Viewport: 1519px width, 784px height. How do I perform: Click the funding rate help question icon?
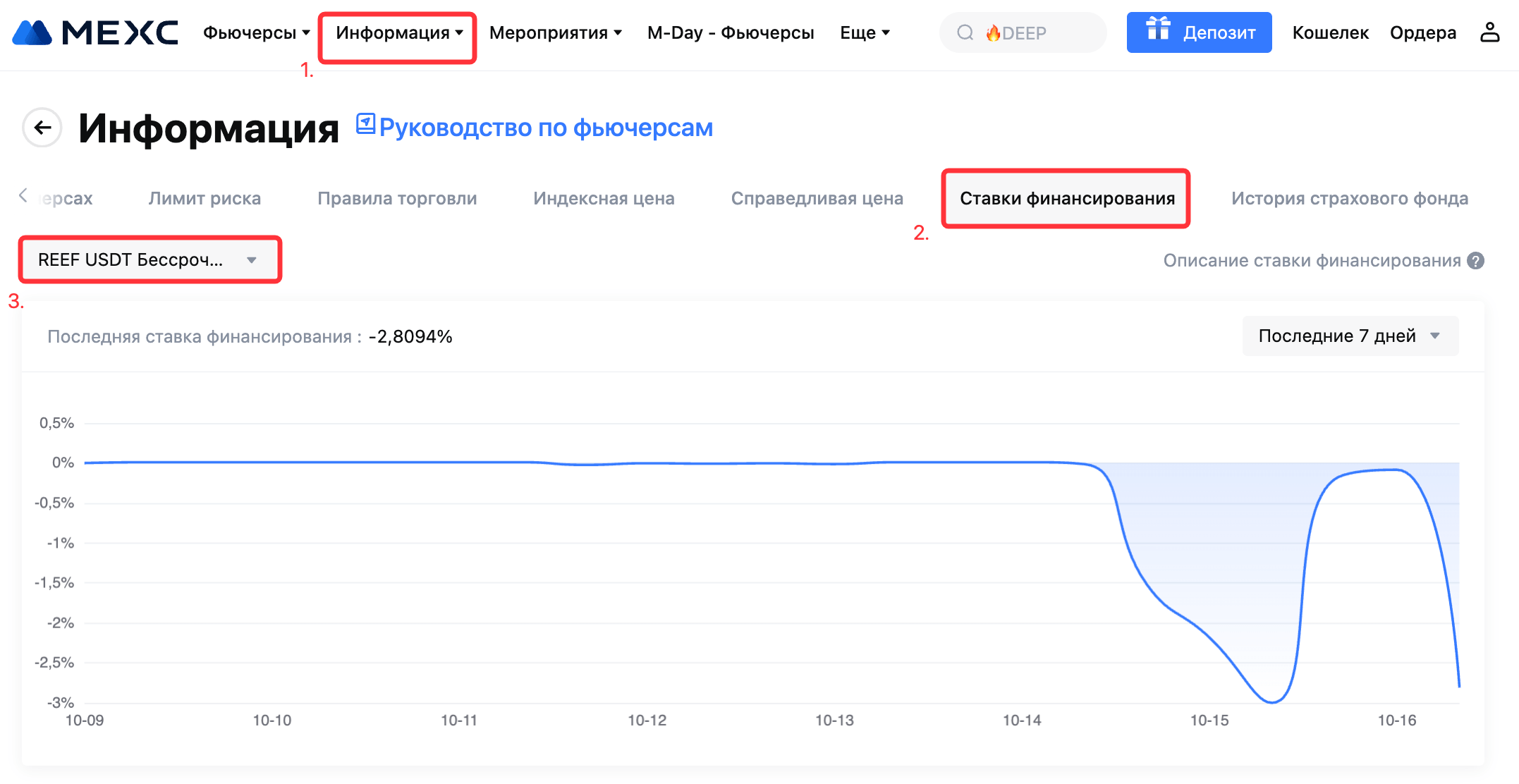point(1475,261)
